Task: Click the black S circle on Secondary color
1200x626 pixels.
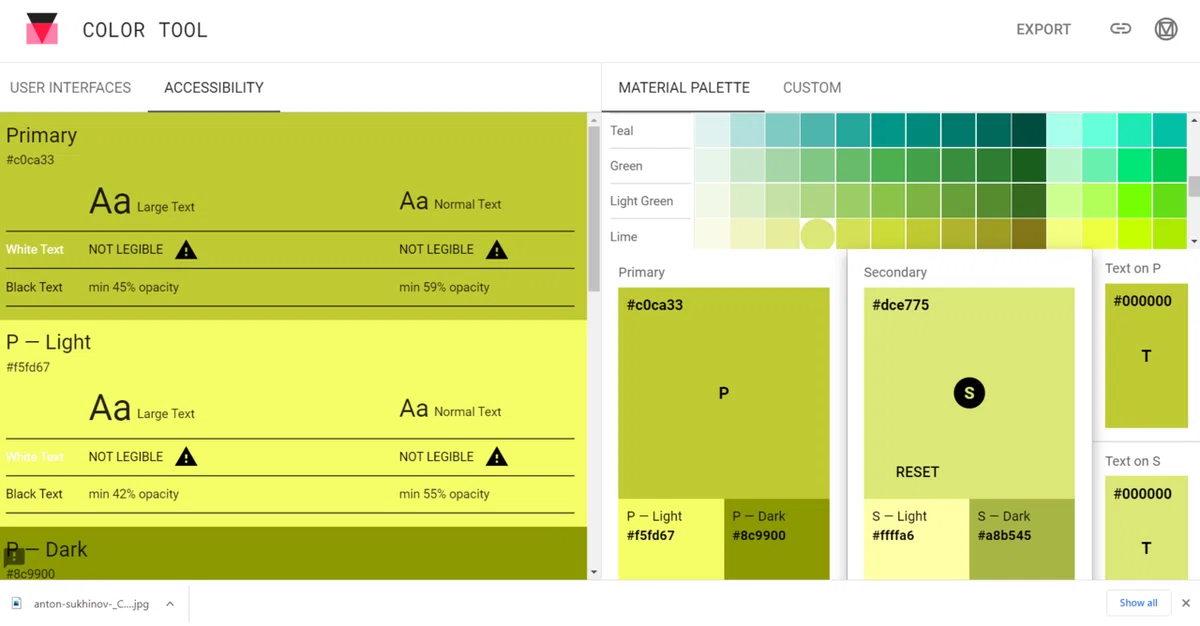Action: point(969,393)
